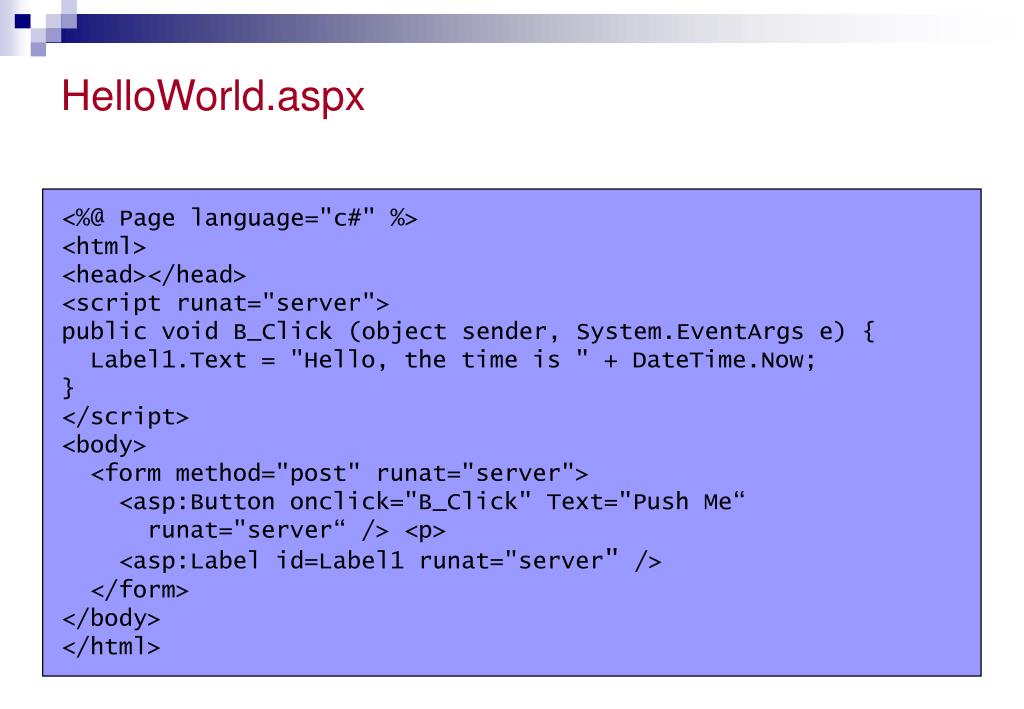The image size is (1024, 709).
Task: Click the '<asp:Button onclick=' line
Action: (x=432, y=501)
